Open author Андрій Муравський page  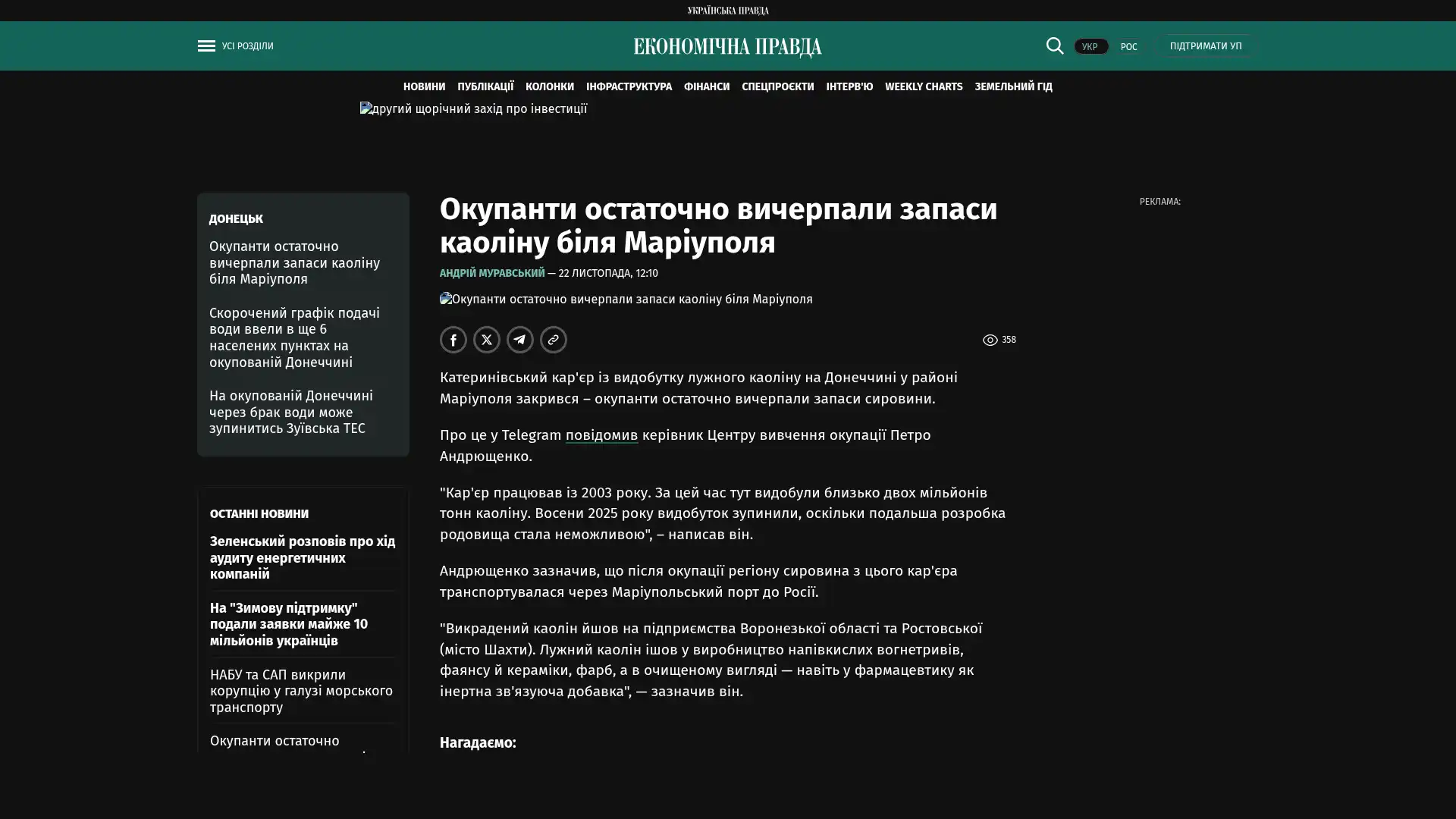pos(492,273)
